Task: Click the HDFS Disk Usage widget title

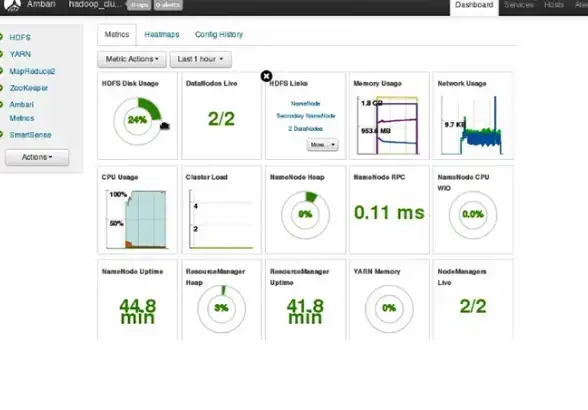Action: point(130,84)
